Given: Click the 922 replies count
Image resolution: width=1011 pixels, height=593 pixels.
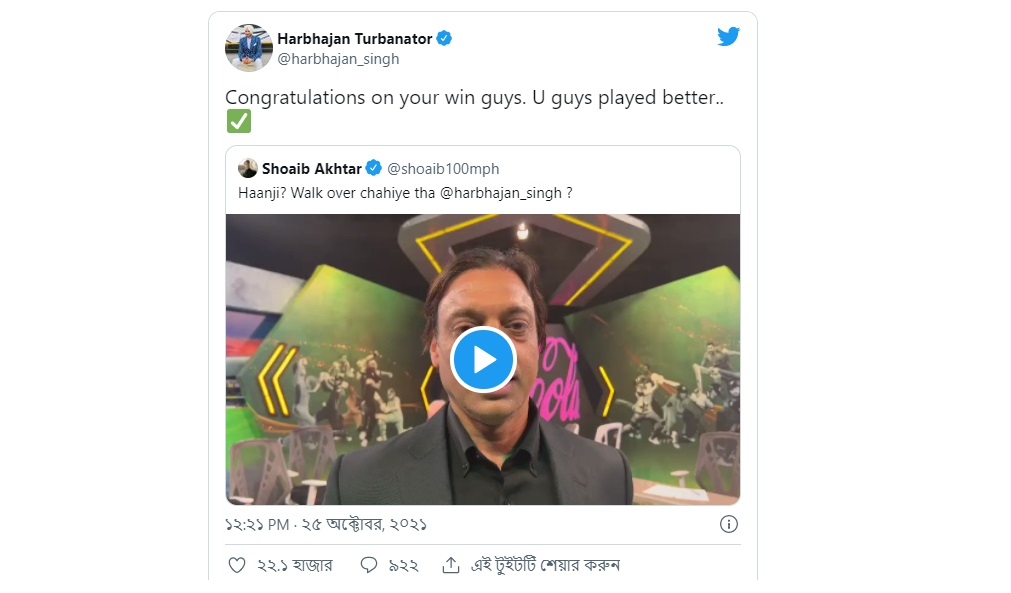Looking at the screenshot, I should 404,566.
